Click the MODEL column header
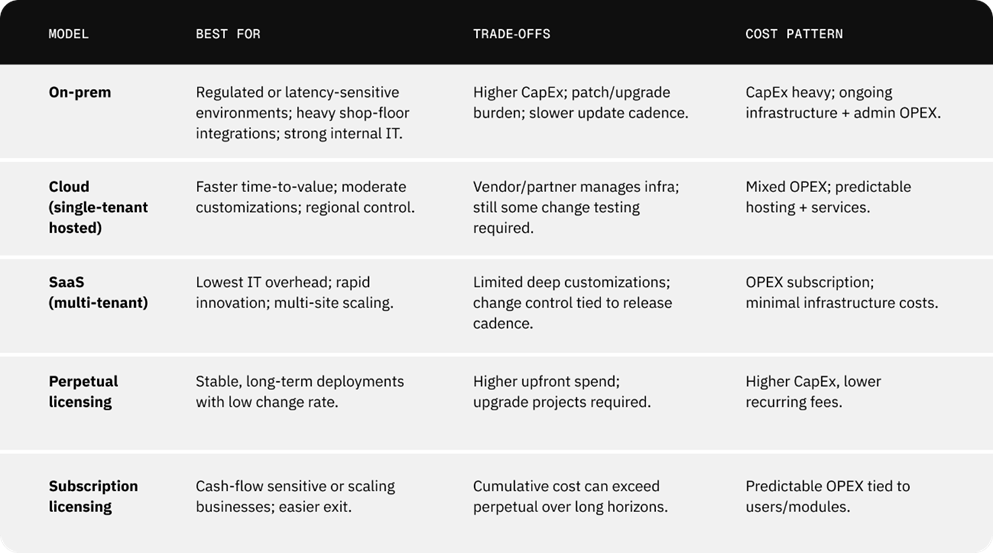 69,34
